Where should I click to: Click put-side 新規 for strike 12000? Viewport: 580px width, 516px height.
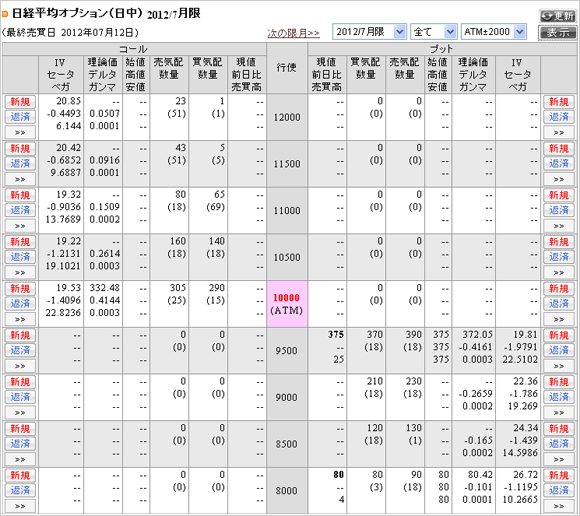click(x=559, y=102)
